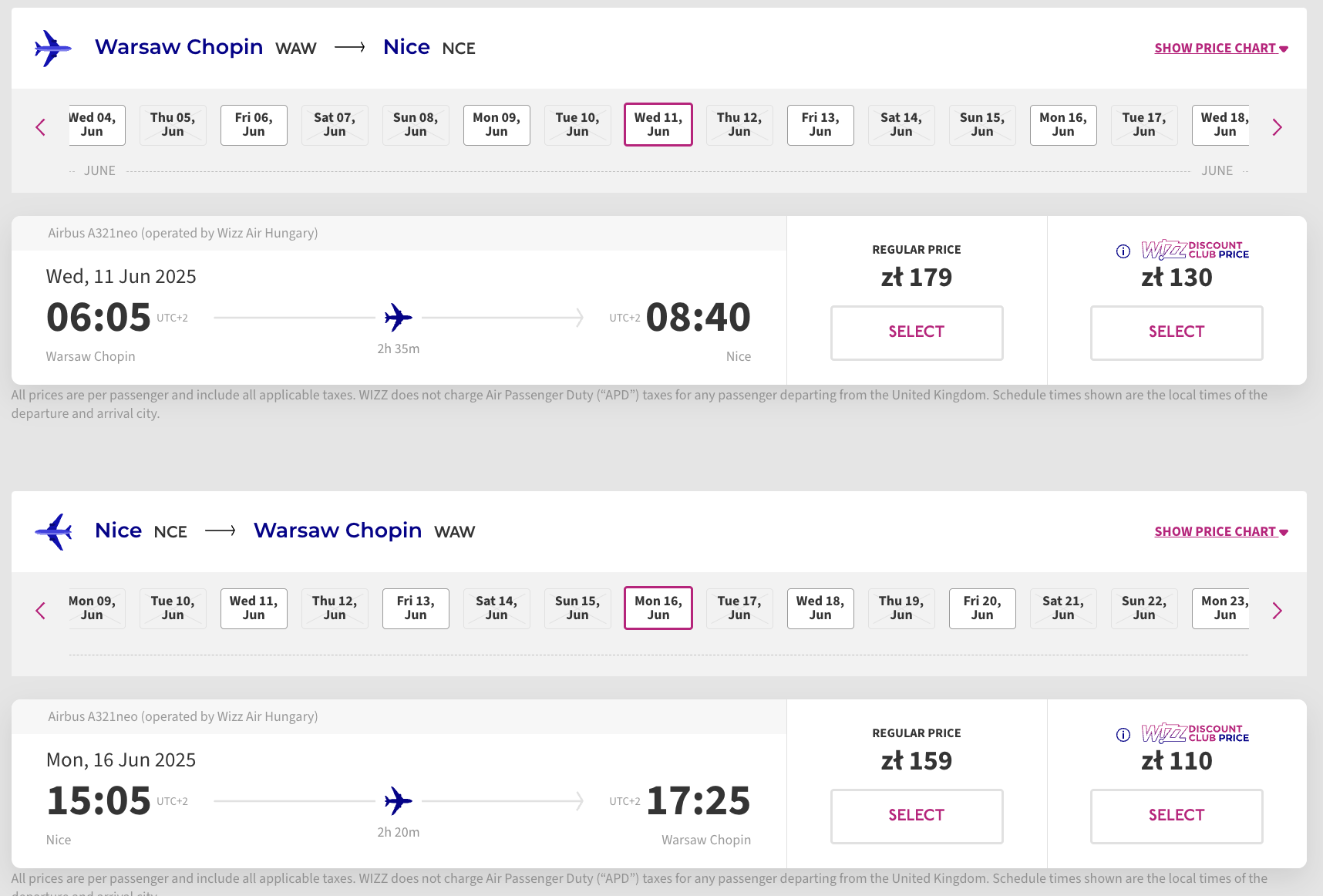
Task: Click the outbound flight plane icon on route line
Action: tap(399, 317)
